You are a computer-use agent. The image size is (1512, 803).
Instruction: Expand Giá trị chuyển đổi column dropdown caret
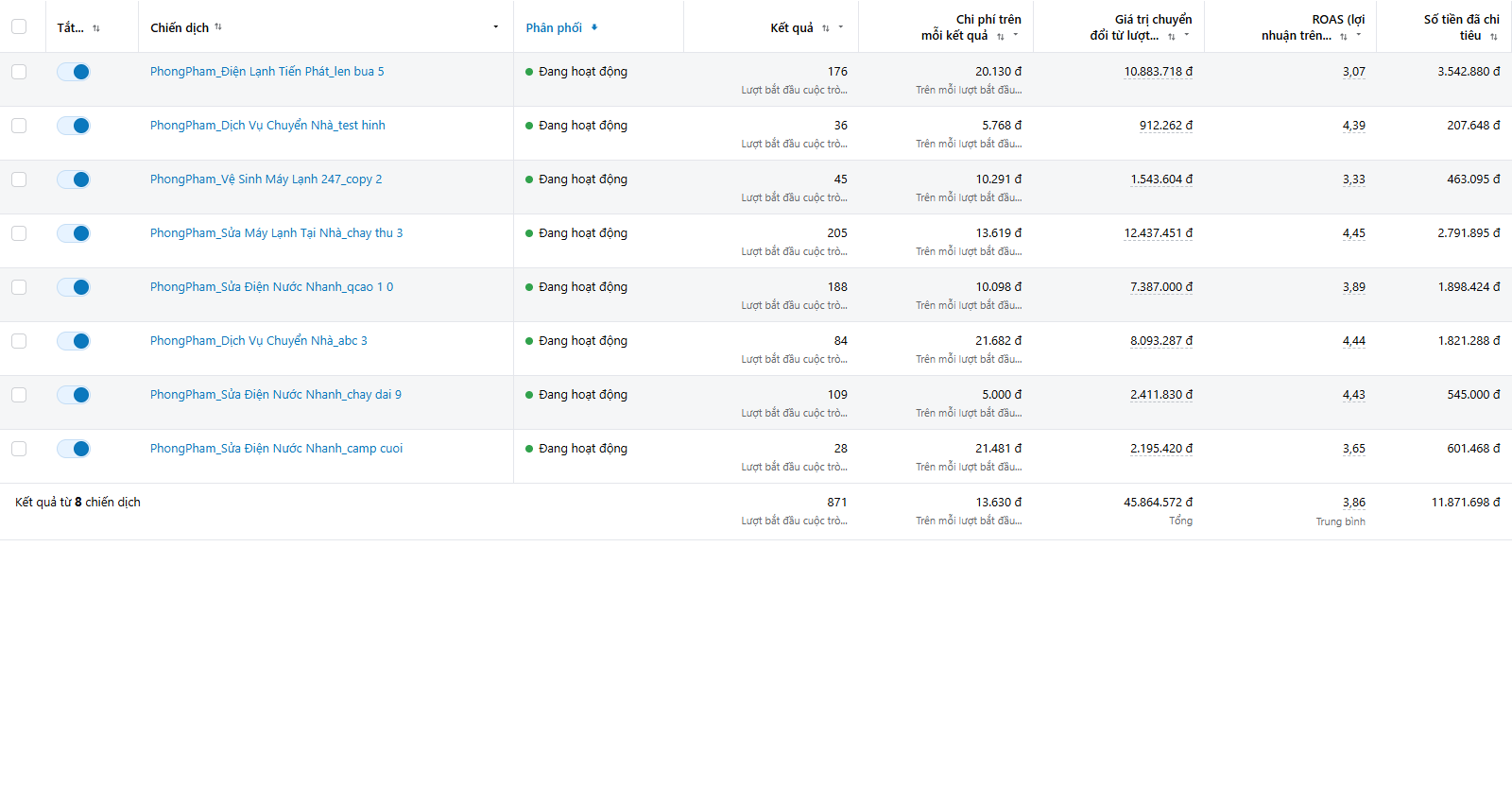(1187, 35)
